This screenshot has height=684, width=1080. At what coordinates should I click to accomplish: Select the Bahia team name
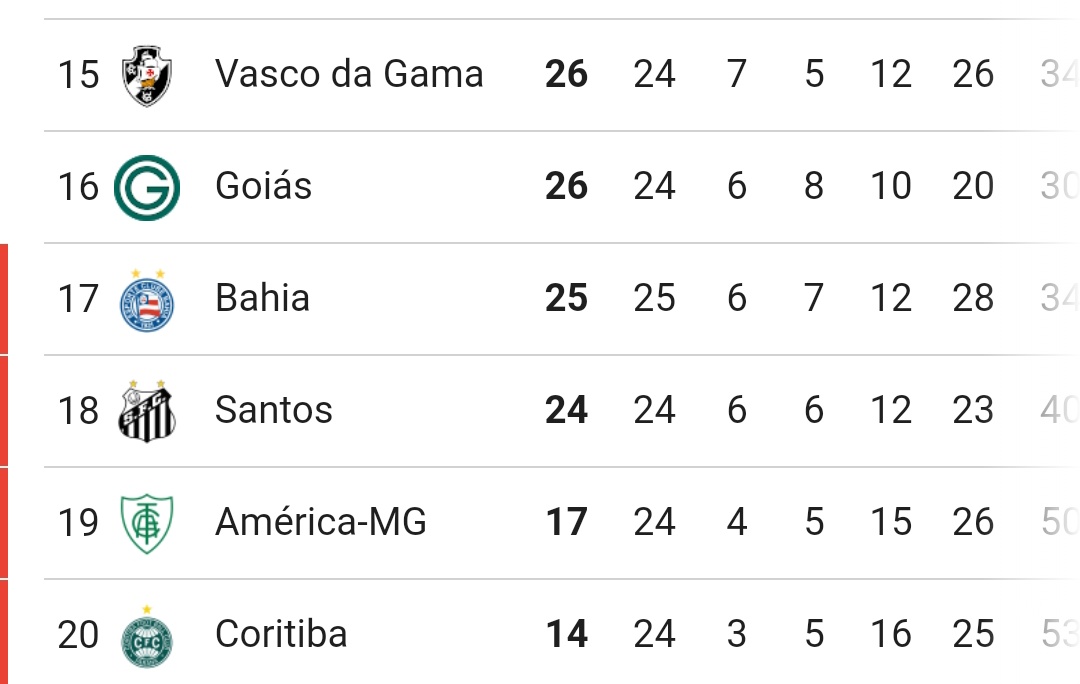(x=262, y=298)
